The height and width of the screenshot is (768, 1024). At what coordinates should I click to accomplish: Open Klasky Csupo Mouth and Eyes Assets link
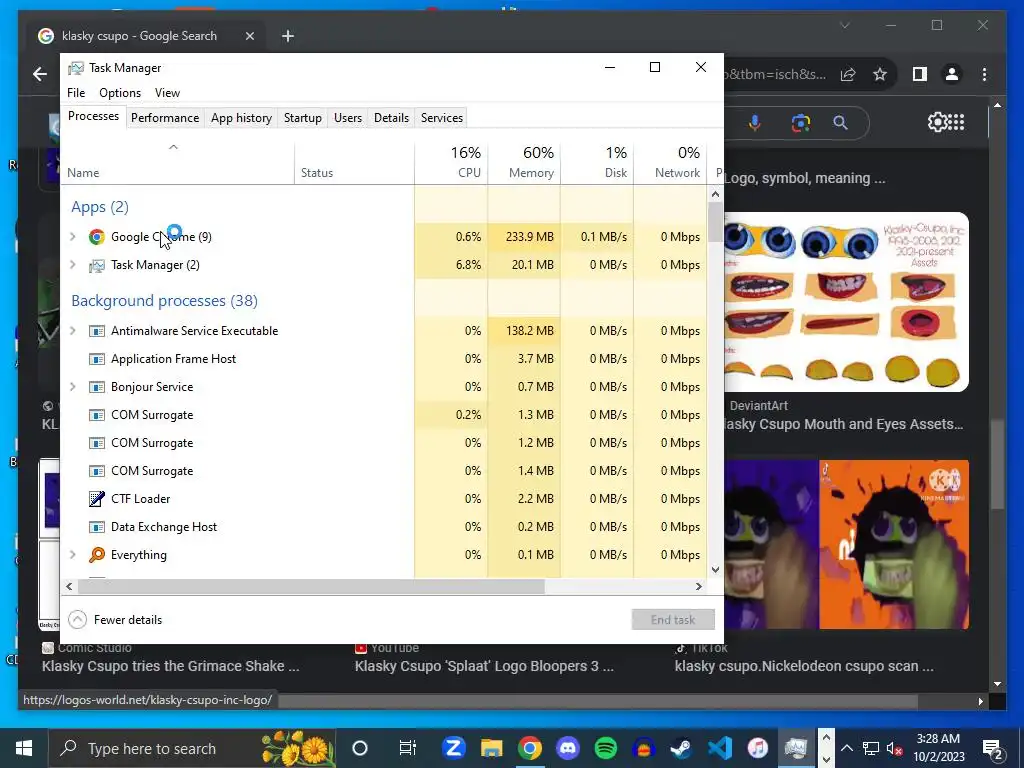click(842, 424)
